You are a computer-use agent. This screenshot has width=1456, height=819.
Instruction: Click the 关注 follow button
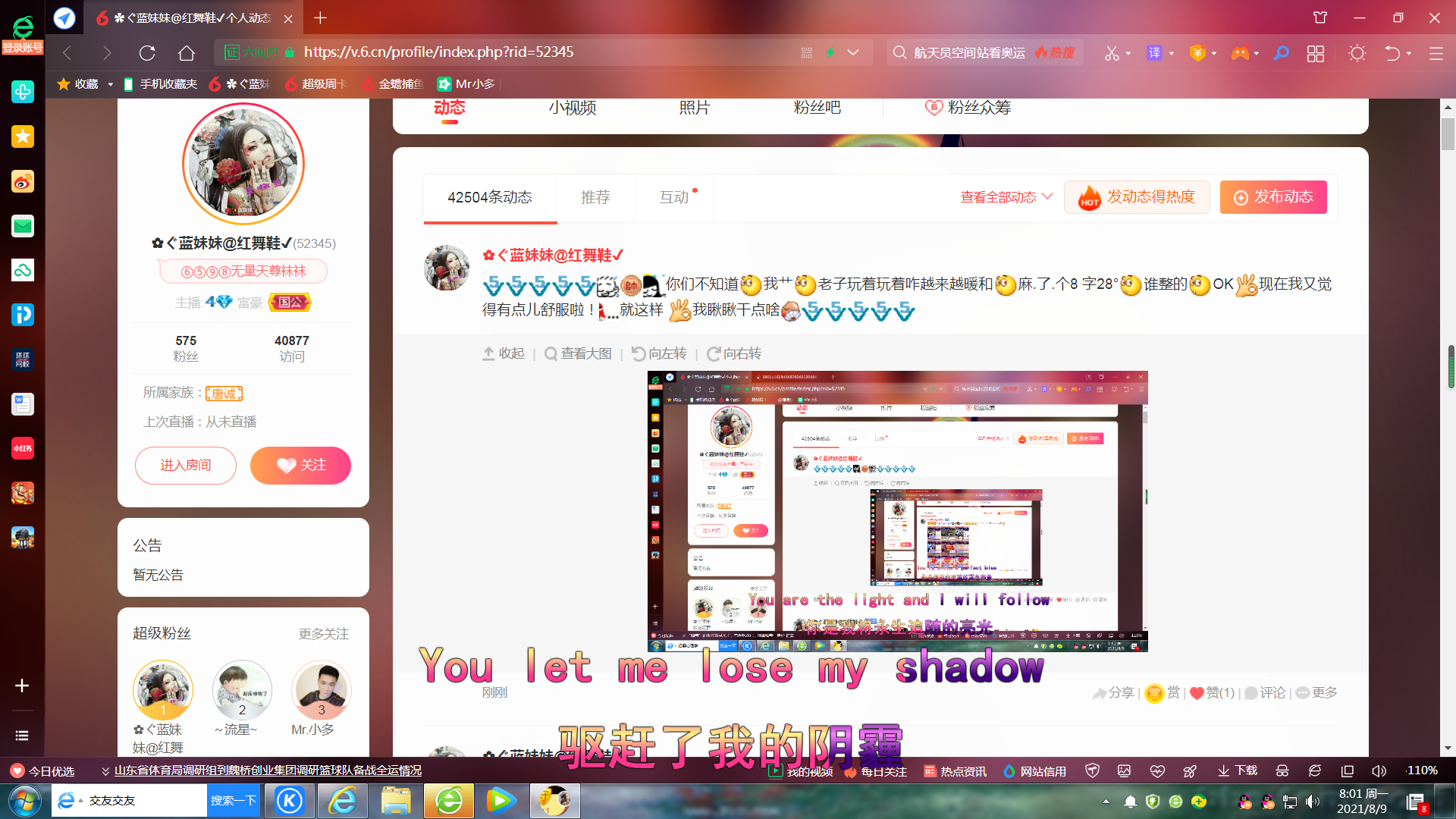pos(300,465)
